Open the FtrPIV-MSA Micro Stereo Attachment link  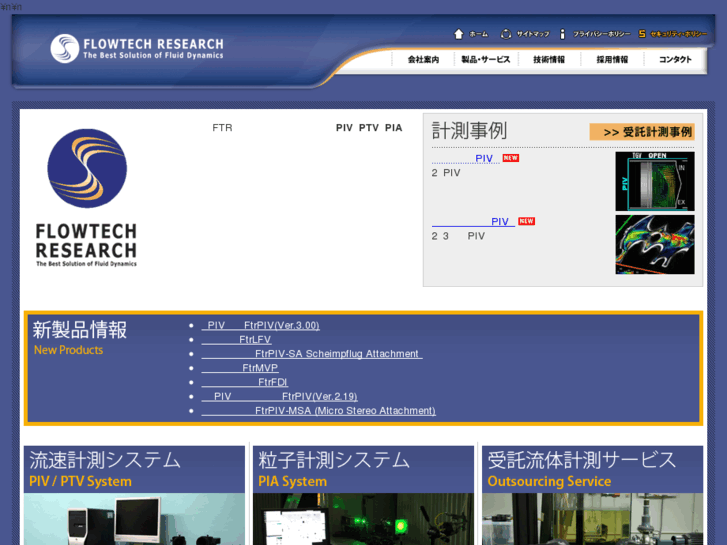tap(319, 411)
